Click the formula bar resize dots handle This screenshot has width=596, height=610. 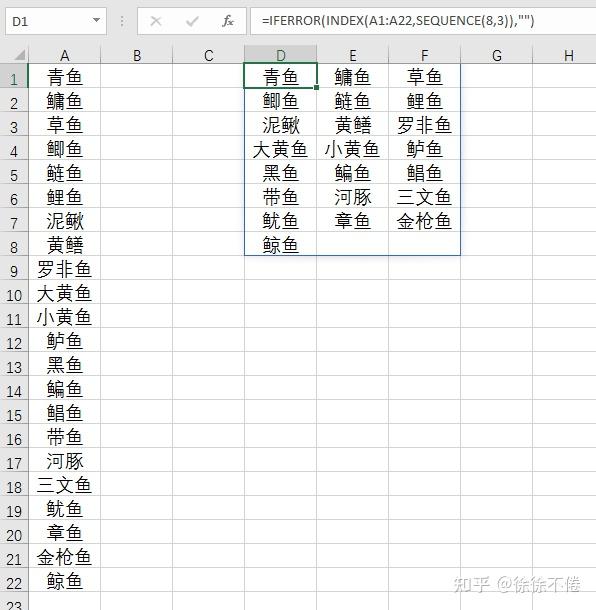[122, 21]
